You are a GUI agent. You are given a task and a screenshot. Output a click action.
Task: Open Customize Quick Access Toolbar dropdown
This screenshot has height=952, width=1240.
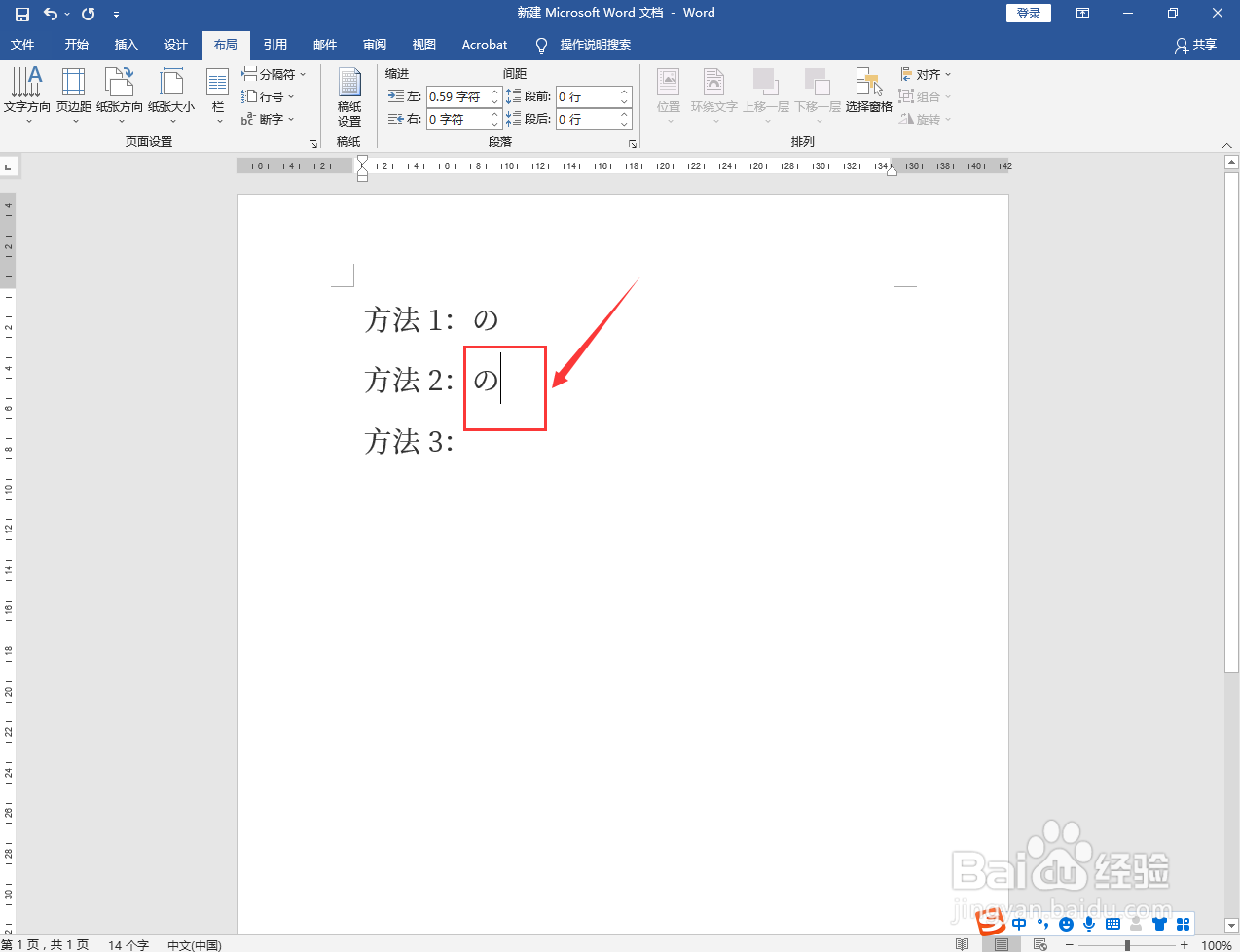[x=116, y=15]
